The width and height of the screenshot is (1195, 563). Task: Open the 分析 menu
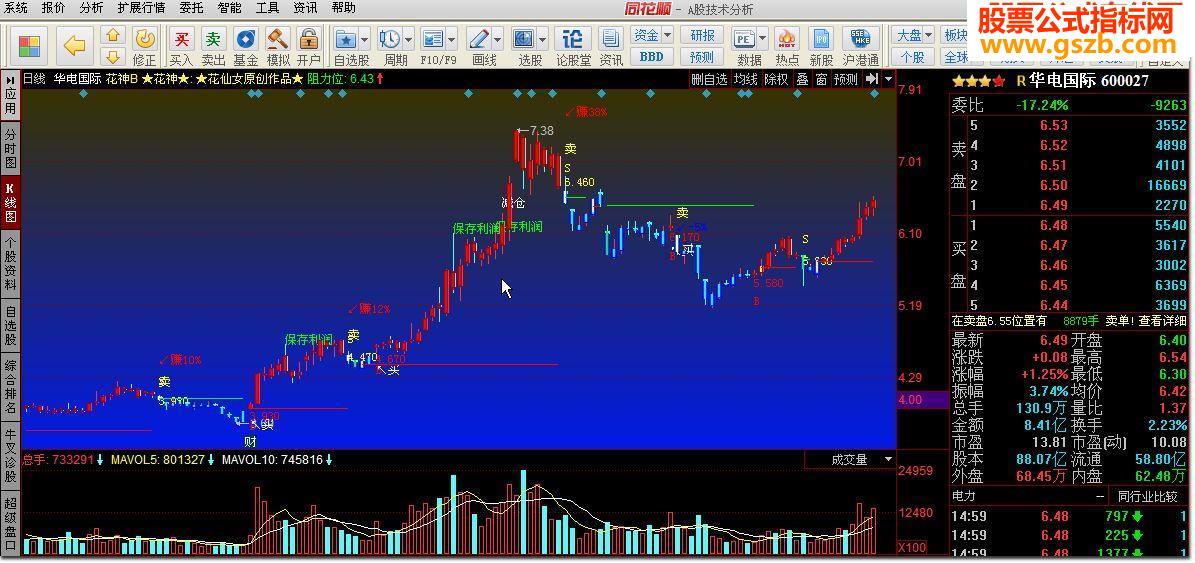[91, 8]
